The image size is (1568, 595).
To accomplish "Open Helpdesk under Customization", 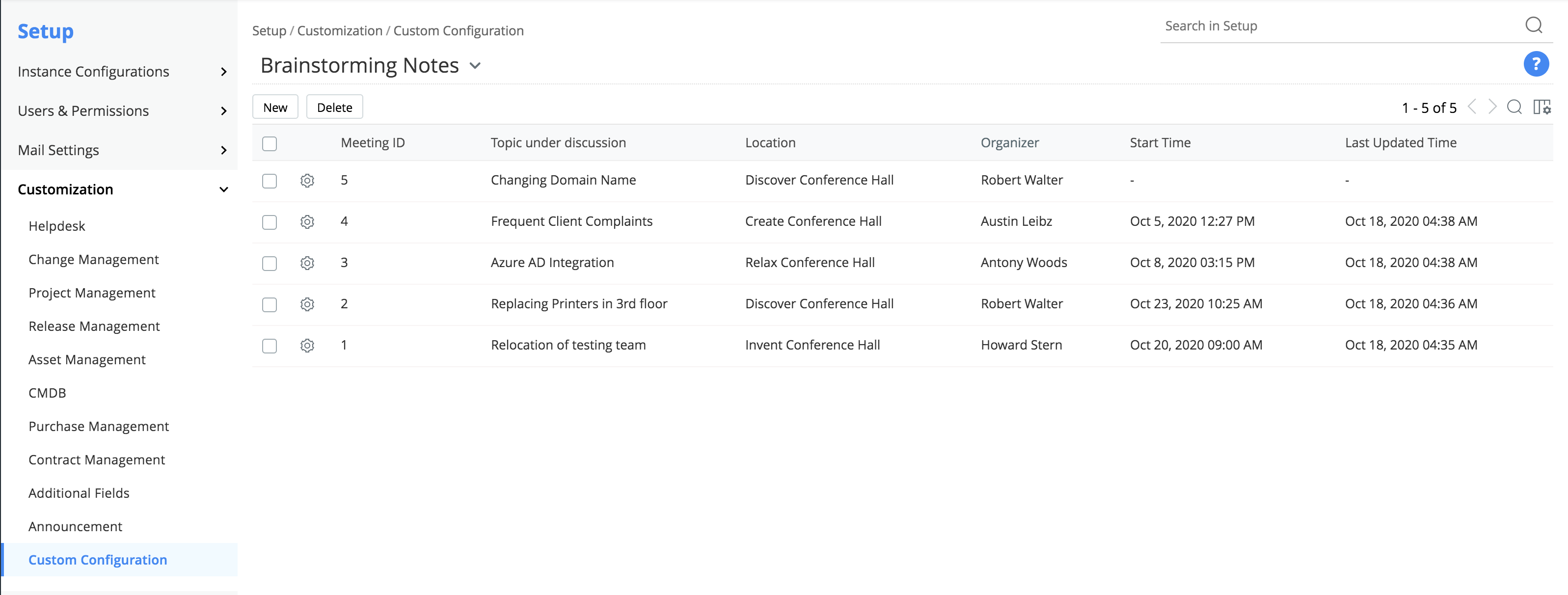I will [x=56, y=226].
